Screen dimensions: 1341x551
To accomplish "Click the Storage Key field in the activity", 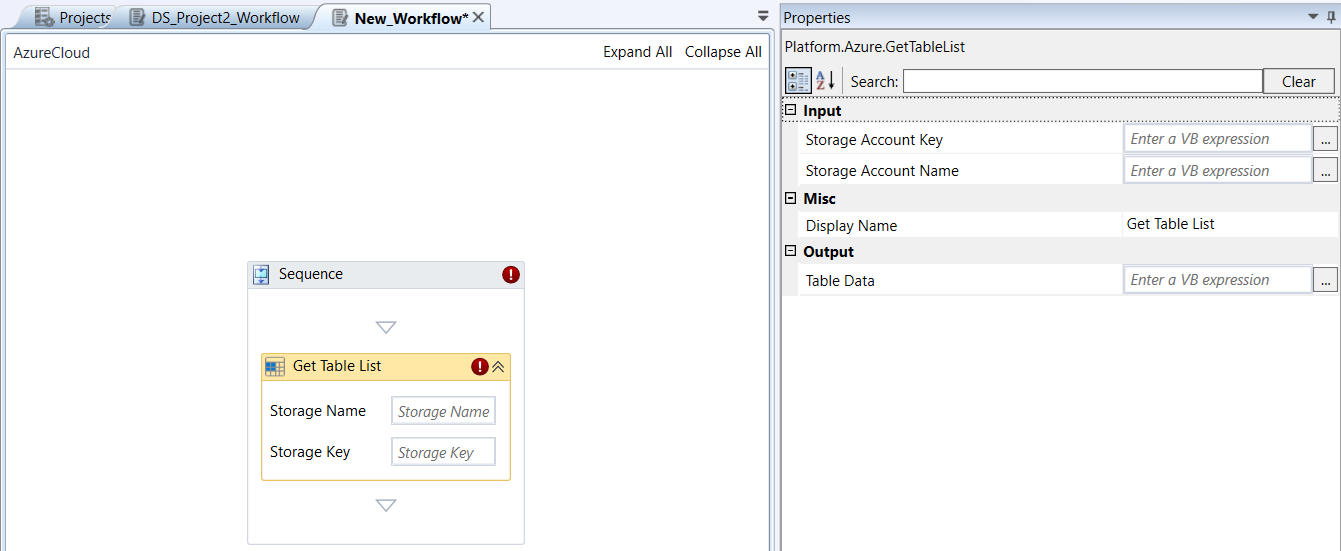I will [443, 452].
